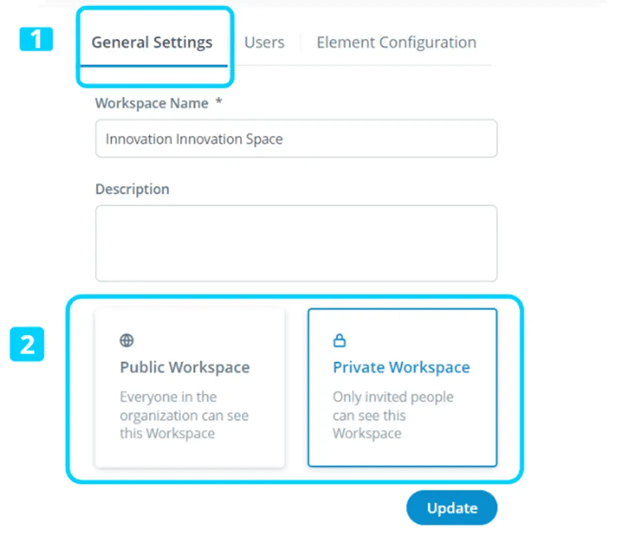Open the General Settings tab

(x=152, y=43)
